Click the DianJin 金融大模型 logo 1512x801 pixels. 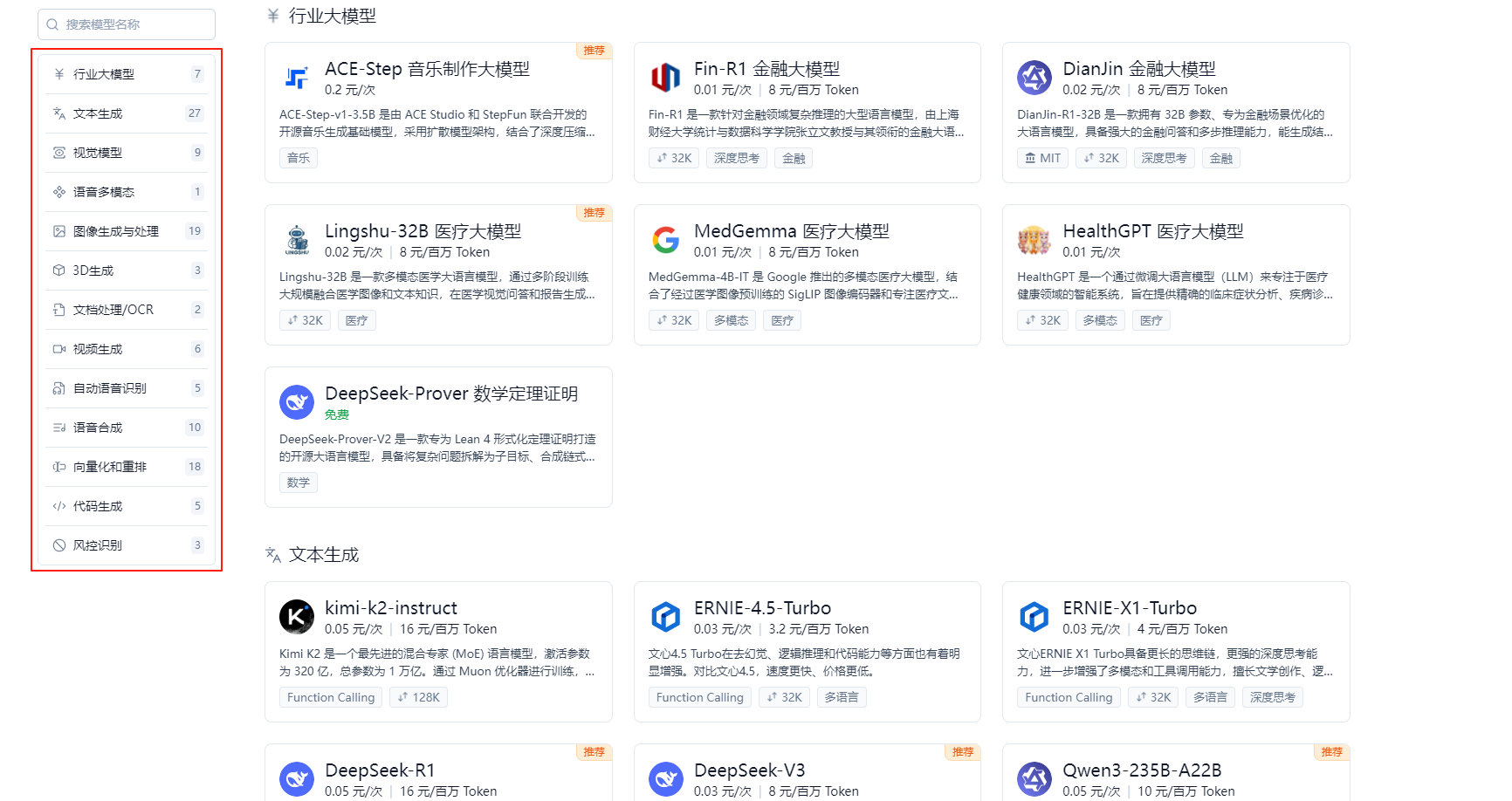point(1034,78)
